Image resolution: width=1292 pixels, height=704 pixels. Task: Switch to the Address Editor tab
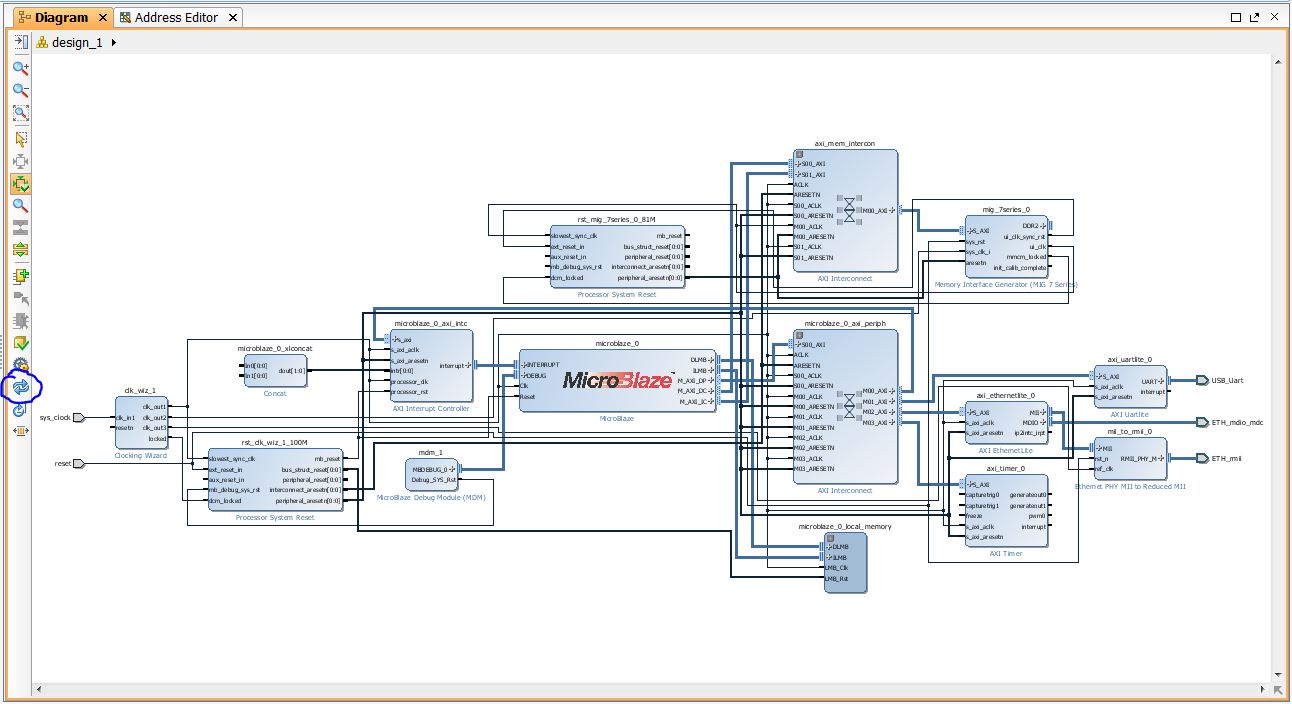pyautogui.click(x=176, y=17)
